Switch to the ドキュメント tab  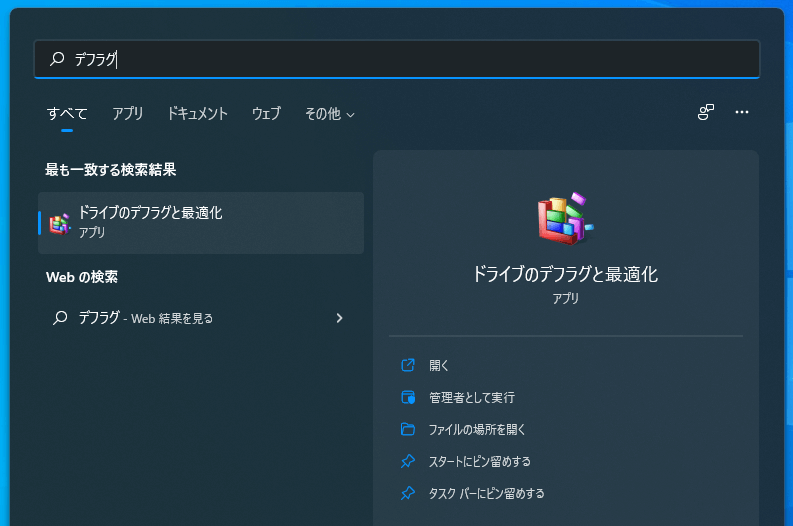(x=198, y=113)
